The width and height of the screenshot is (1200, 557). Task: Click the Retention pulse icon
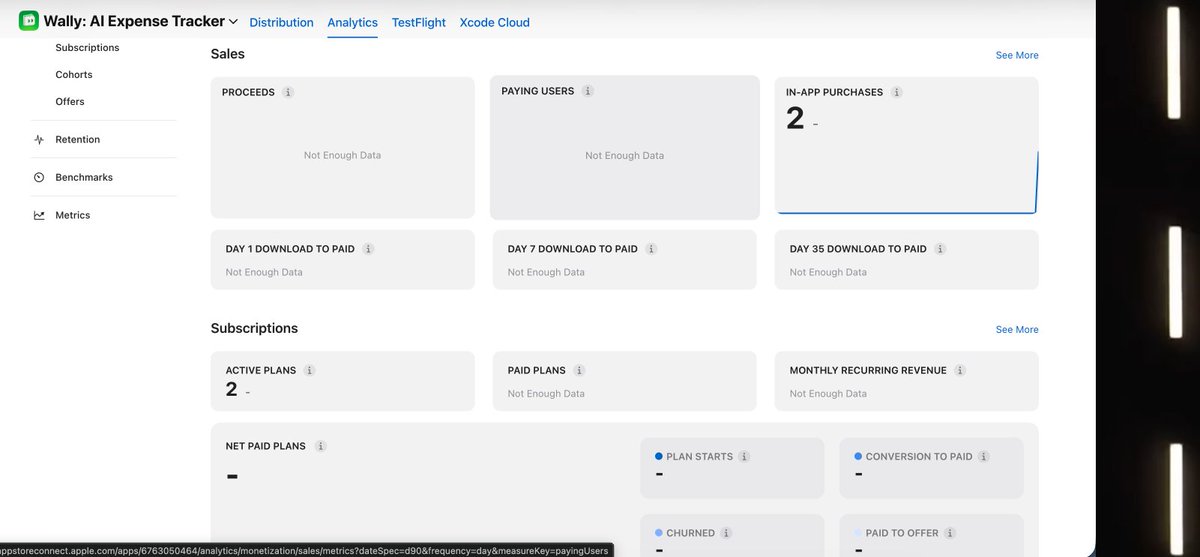[x=39, y=140]
